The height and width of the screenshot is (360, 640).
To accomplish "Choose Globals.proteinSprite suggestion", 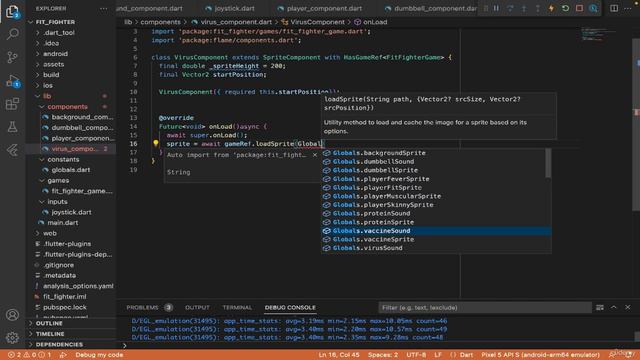I will point(436,222).
